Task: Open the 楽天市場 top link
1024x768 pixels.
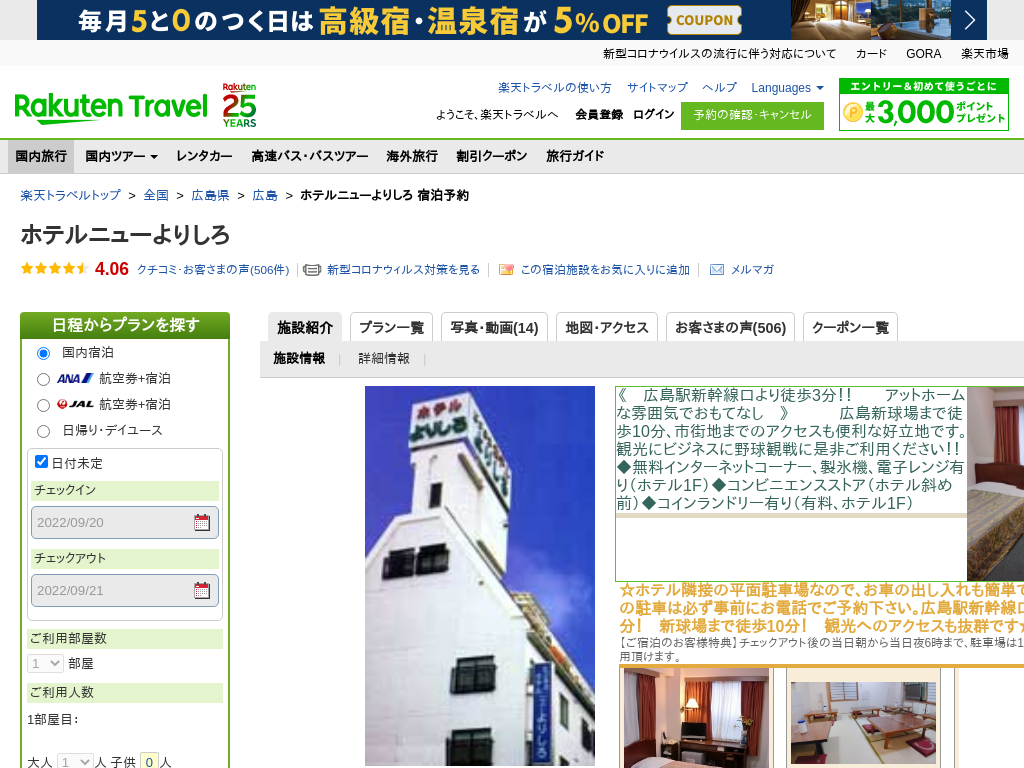Action: pyautogui.click(x=985, y=54)
